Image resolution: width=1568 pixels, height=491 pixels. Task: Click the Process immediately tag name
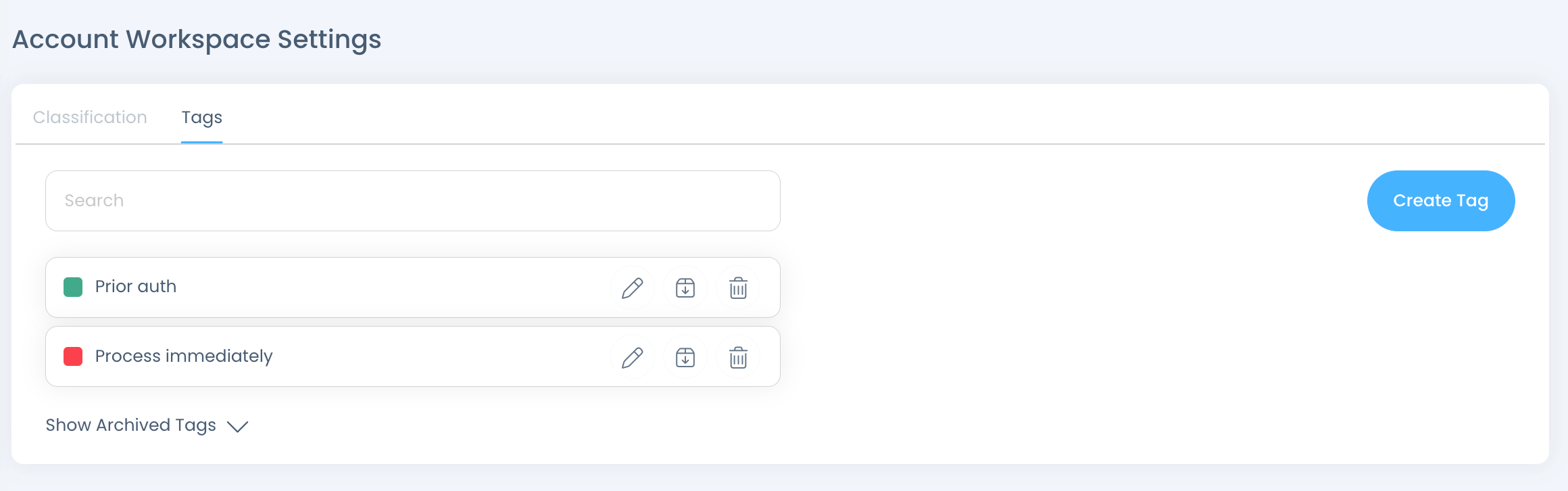(184, 356)
